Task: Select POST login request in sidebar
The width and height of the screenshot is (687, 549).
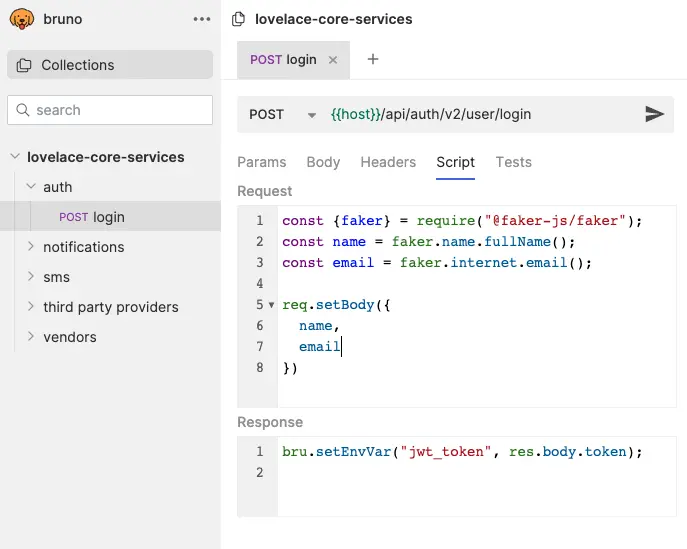Action: click(x=110, y=216)
